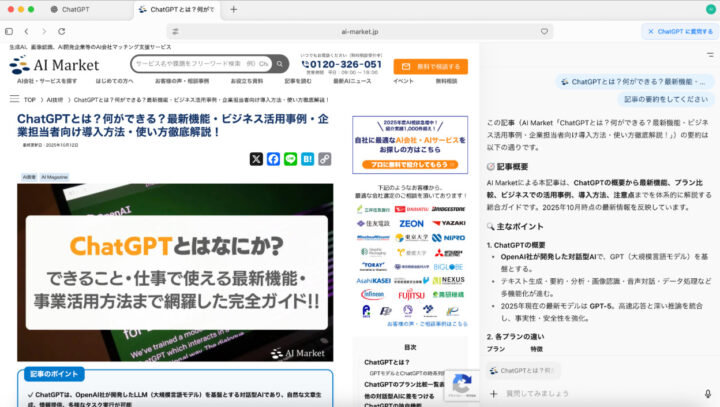Switch to the first ChatGPT browser tab
Screen dimensions: 720x407
click(75, 9)
